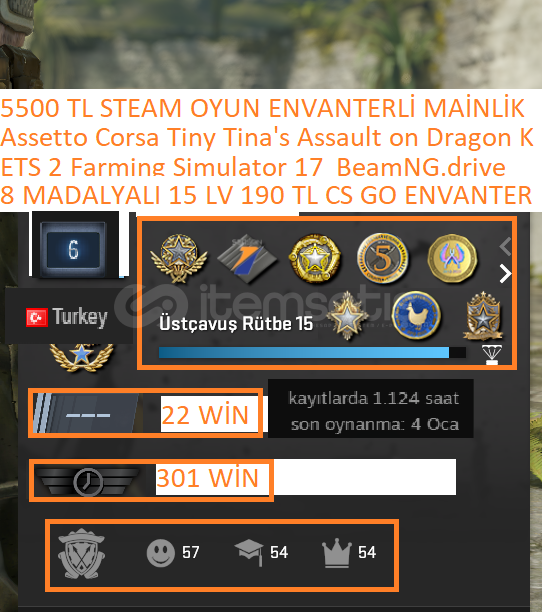Viewport: 542px width, 612px height.
Task: Select the grey diamond pin with blue 7
Action: (x=247, y=258)
